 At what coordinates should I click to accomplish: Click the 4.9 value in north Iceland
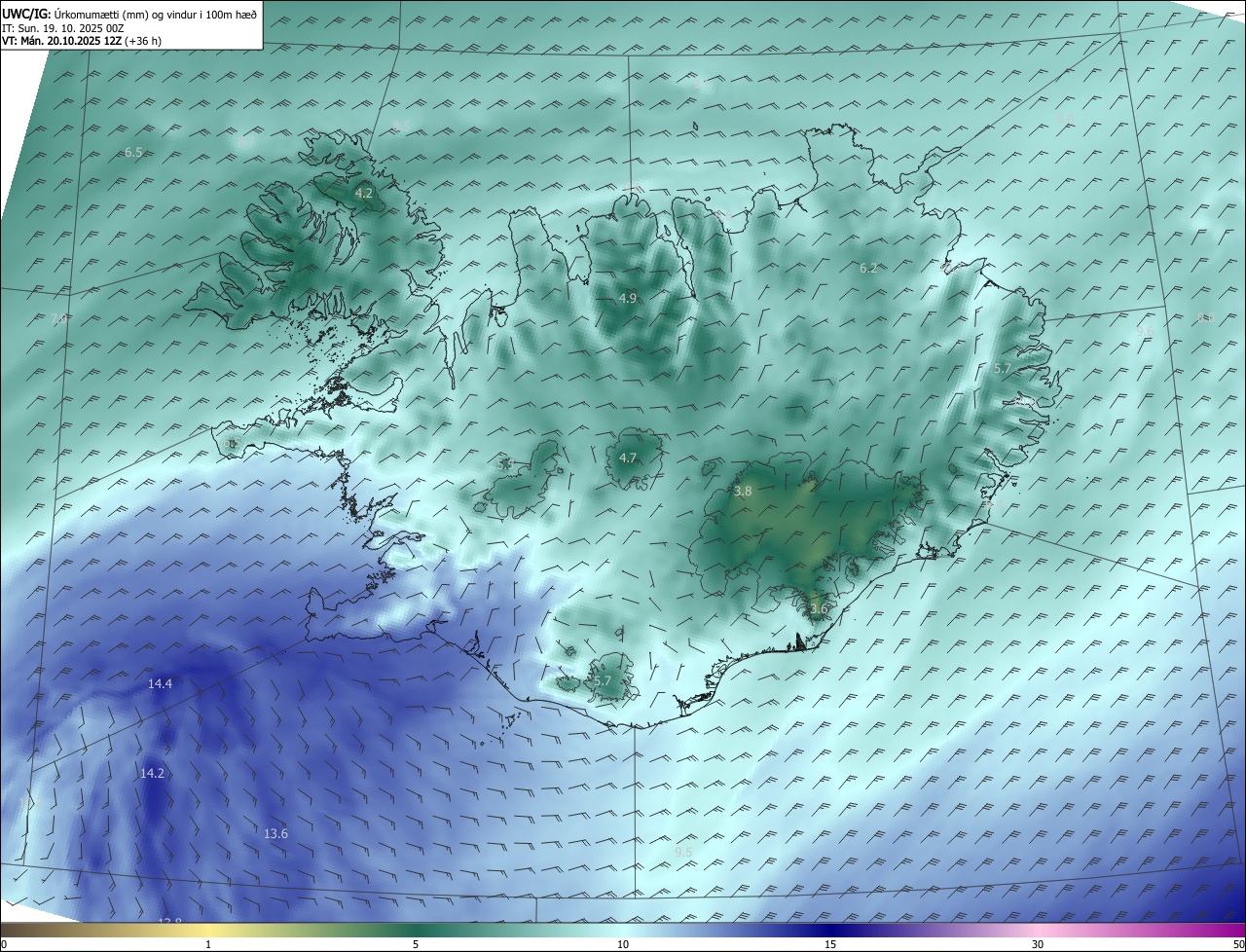pyautogui.click(x=627, y=299)
